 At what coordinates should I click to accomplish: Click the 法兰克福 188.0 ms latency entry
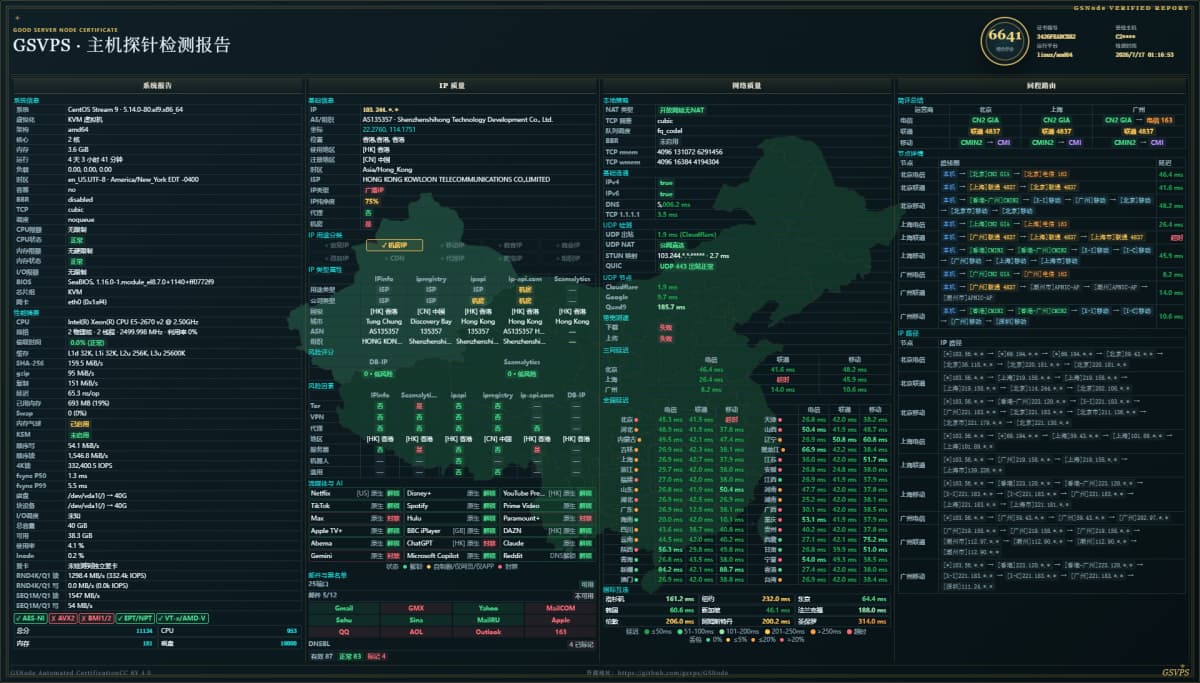coord(844,609)
